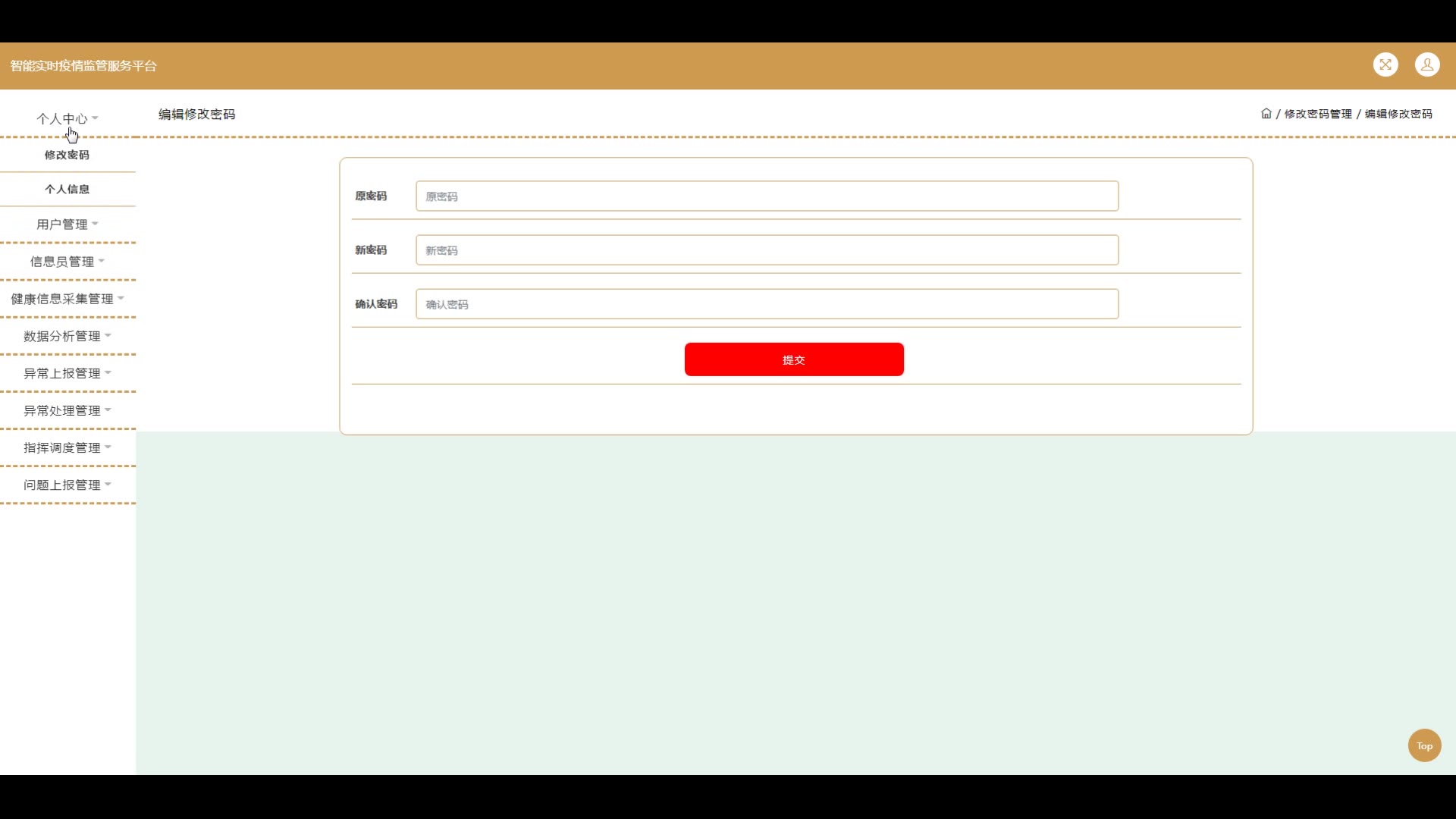1456x819 pixels.
Task: Collapse the 个人中心 sidebar menu
Action: coord(67,118)
